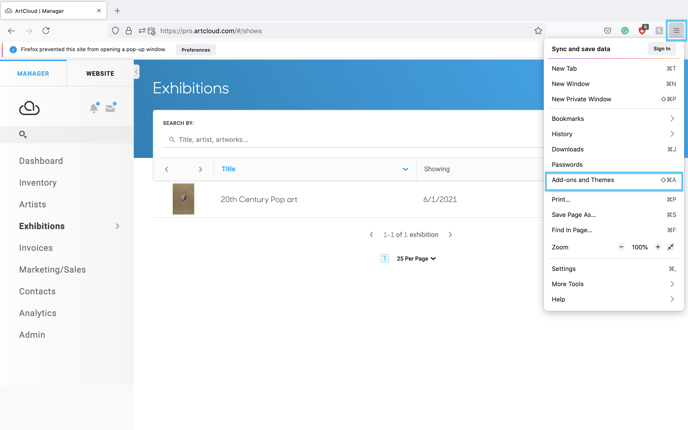Image resolution: width=688 pixels, height=430 pixels.
Task: Switch to the WEBSITE tab
Action: pos(100,74)
